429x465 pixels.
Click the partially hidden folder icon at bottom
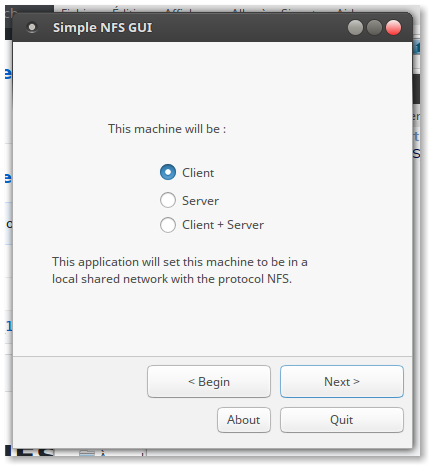pos(87,453)
